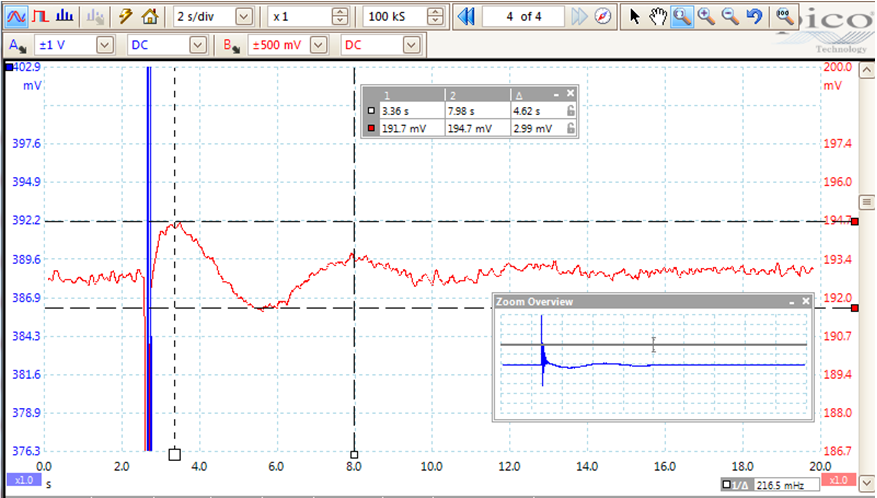Viewport: 877px width, 498px height.
Task: Minimize the Zoom Overview panel
Action: [792, 302]
